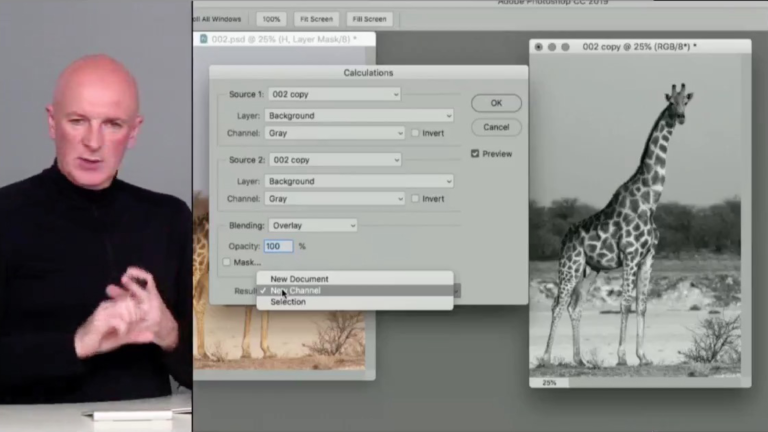Viewport: 768px width, 432px height.
Task: Expand the Blending mode dropdown showing Overlay
Action: pos(310,226)
